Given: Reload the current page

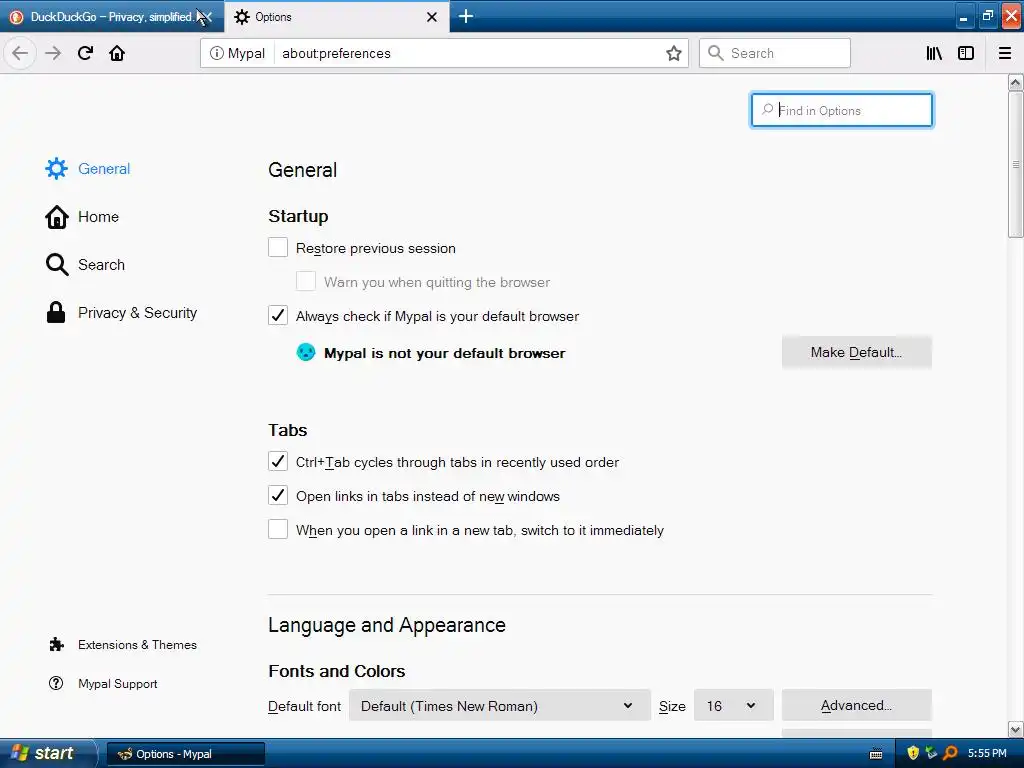Looking at the screenshot, I should pyautogui.click(x=86, y=53).
